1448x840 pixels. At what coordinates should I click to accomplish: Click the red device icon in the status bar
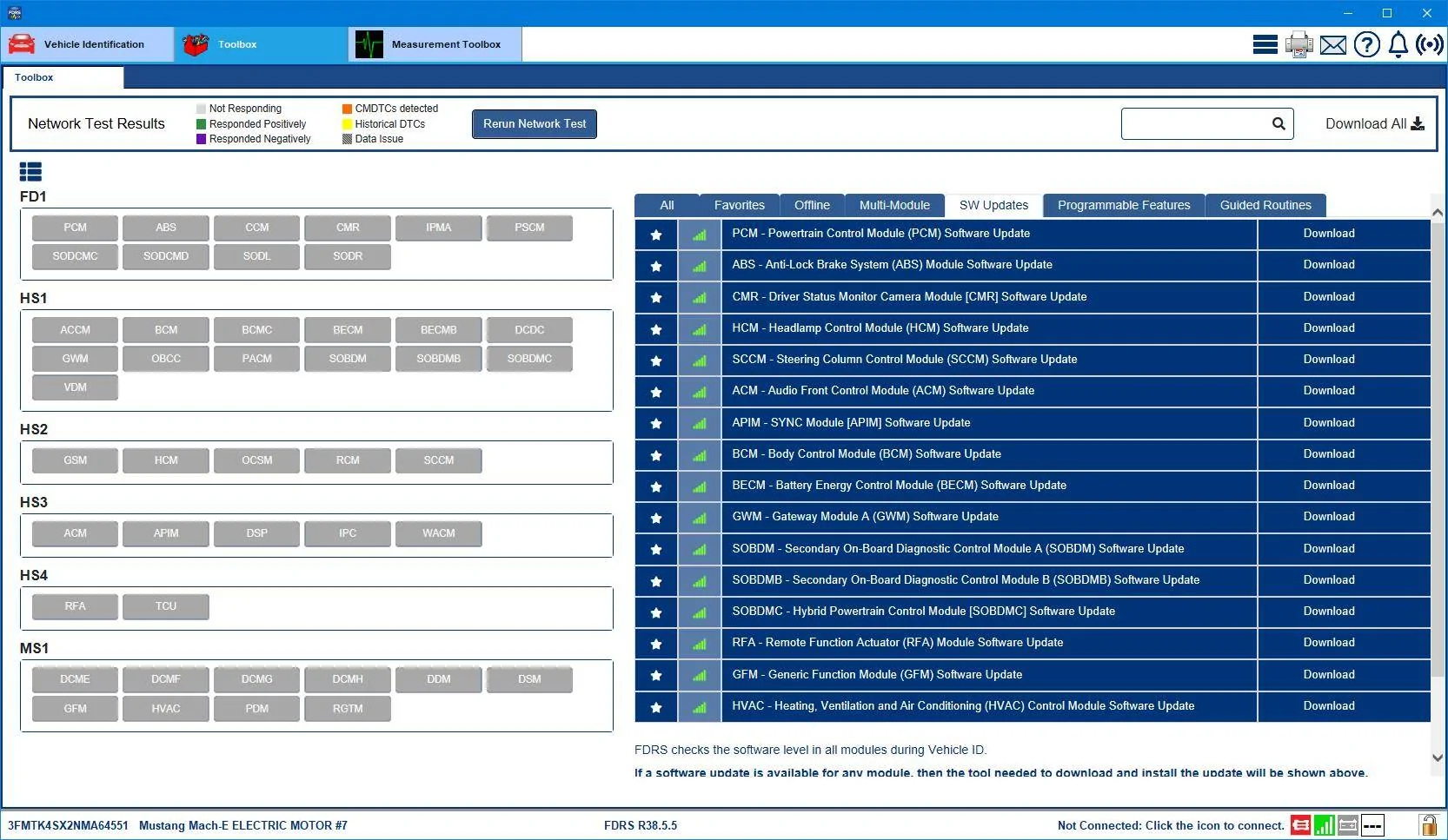[x=1300, y=825]
